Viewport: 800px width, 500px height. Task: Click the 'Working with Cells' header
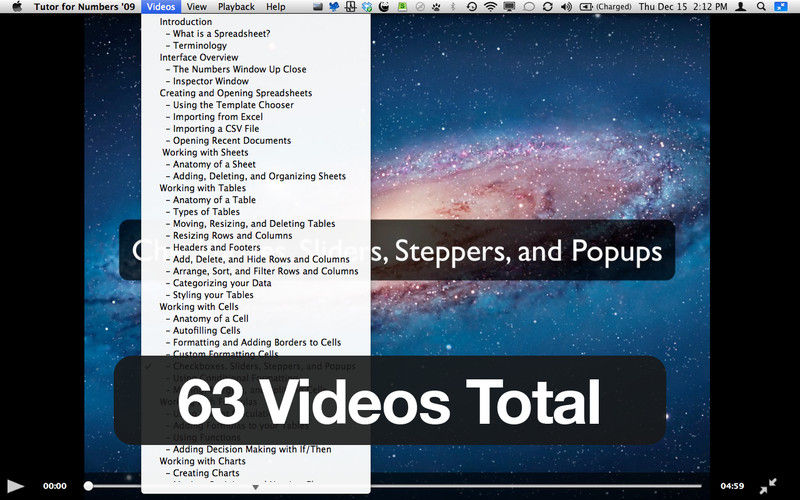pyautogui.click(x=198, y=307)
